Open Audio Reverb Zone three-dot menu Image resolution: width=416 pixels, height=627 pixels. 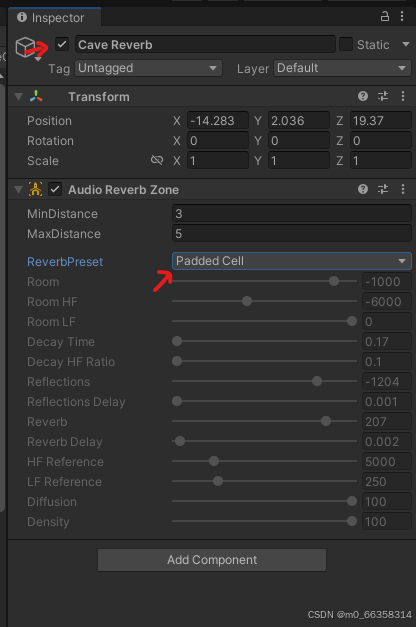tap(403, 189)
